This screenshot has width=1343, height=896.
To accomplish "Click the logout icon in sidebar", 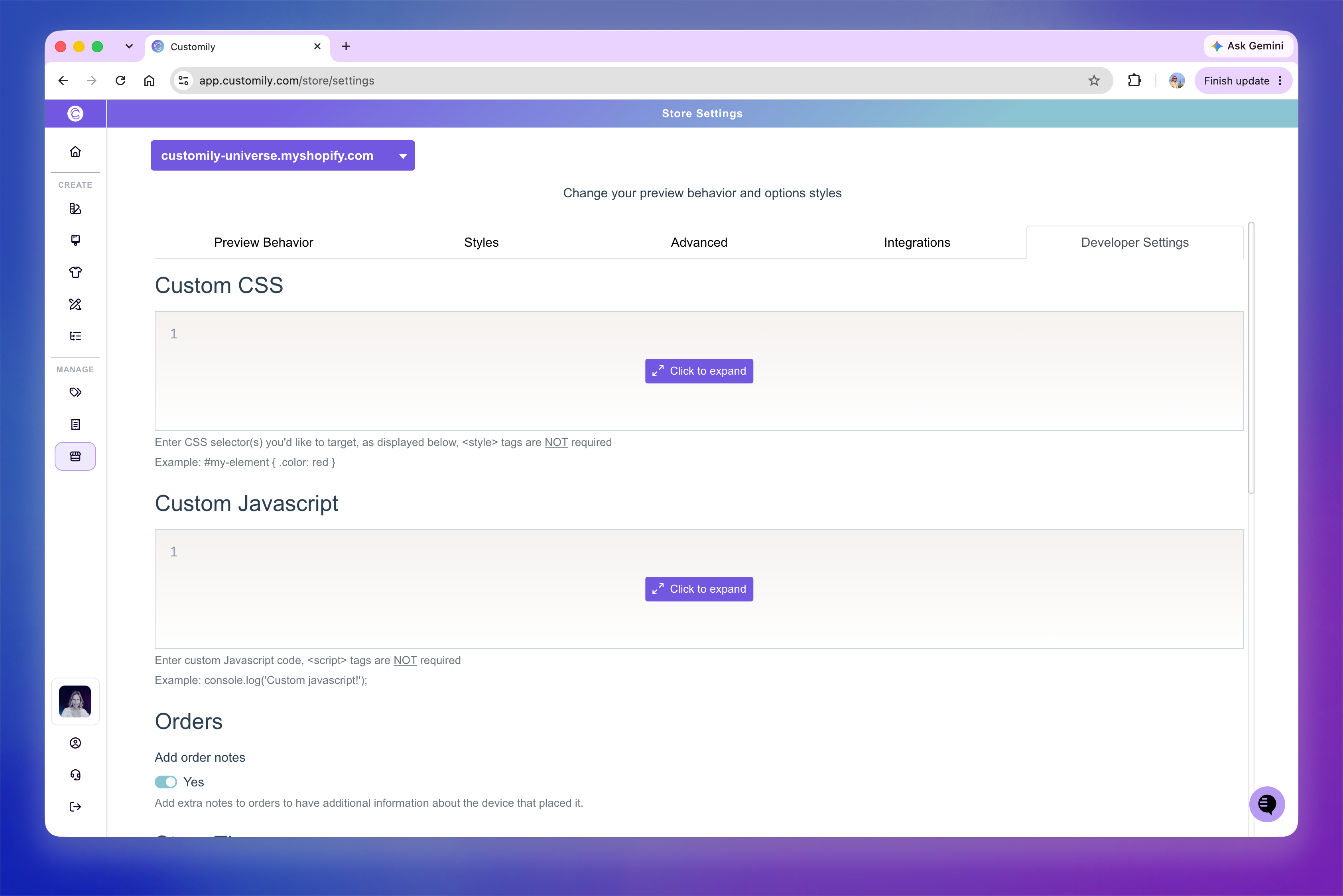I will pyautogui.click(x=75, y=807).
